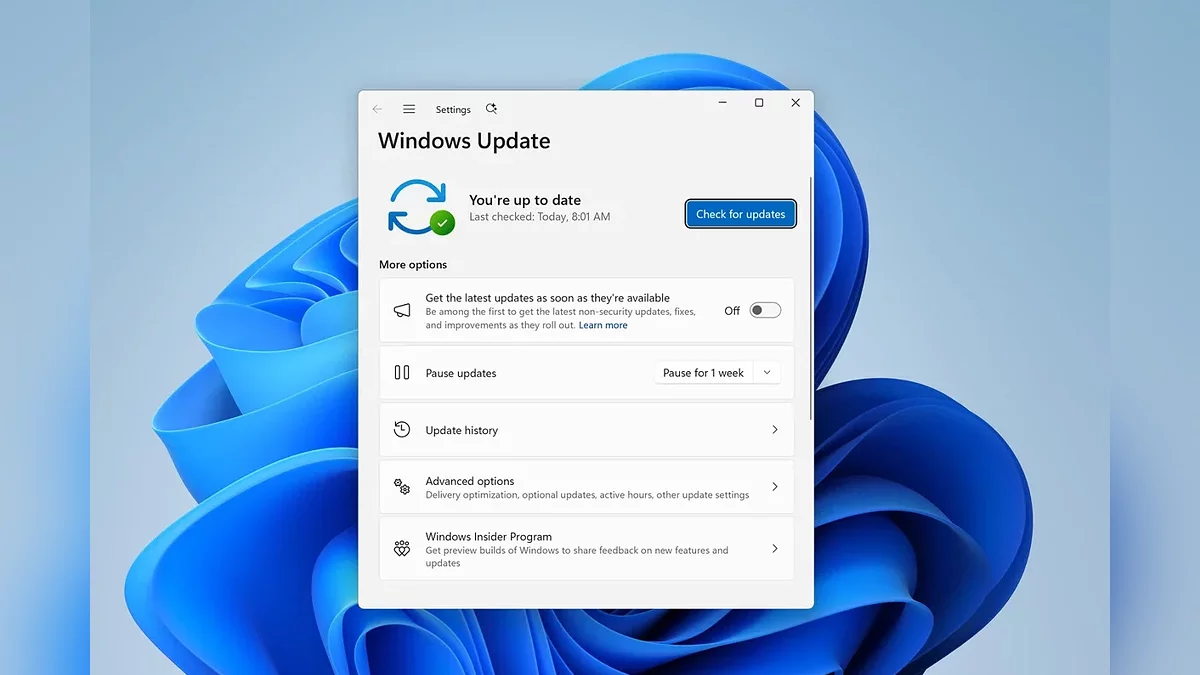Open the Pause for 1 week dropdown arrow
This screenshot has width=1200, height=675.
pyautogui.click(x=767, y=372)
